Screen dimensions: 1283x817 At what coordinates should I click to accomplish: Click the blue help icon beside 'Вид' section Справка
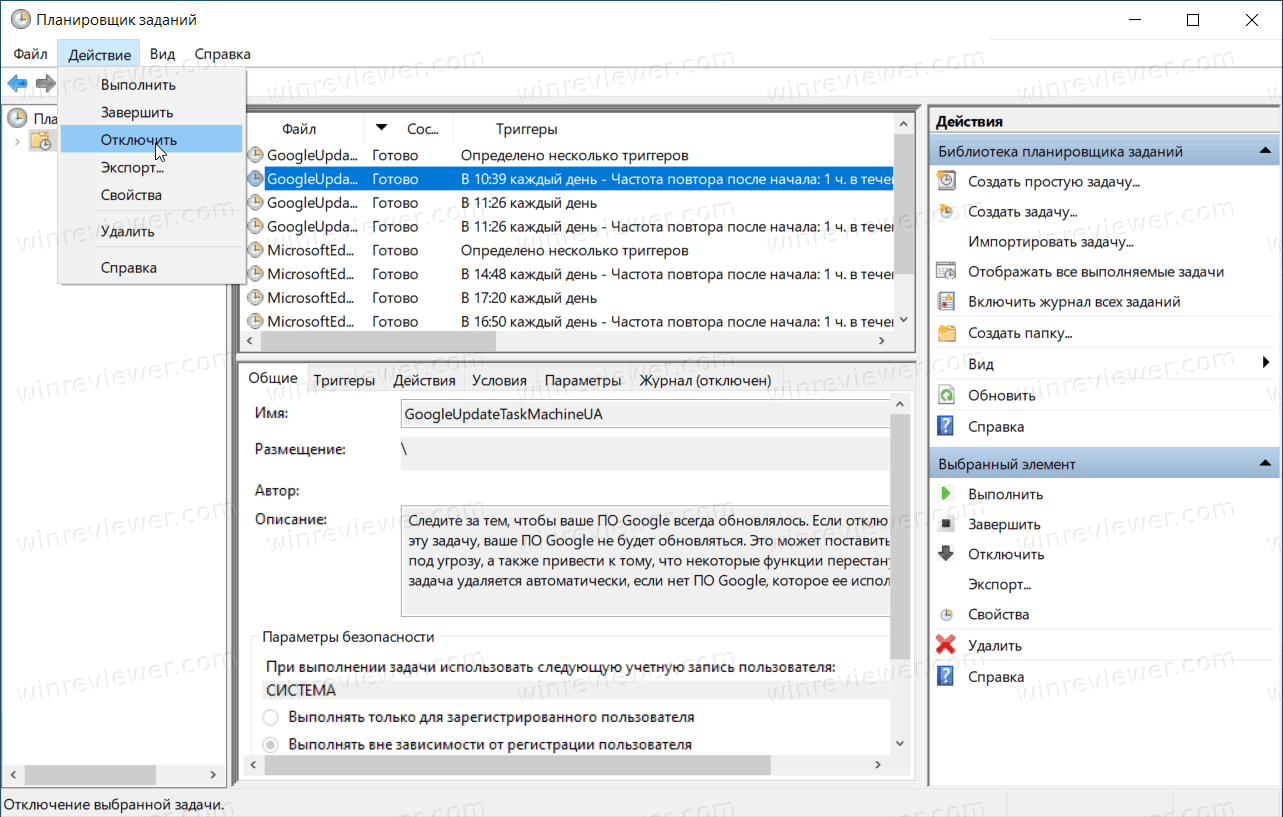point(946,426)
